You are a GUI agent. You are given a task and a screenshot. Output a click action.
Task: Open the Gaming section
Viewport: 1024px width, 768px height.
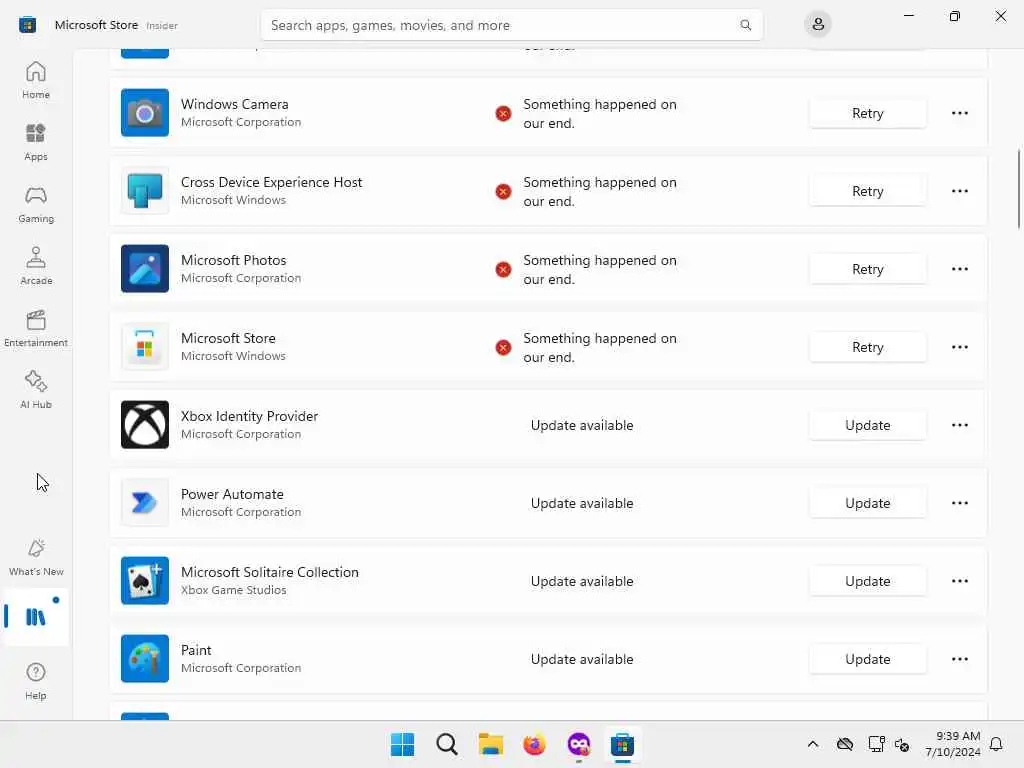(x=36, y=204)
